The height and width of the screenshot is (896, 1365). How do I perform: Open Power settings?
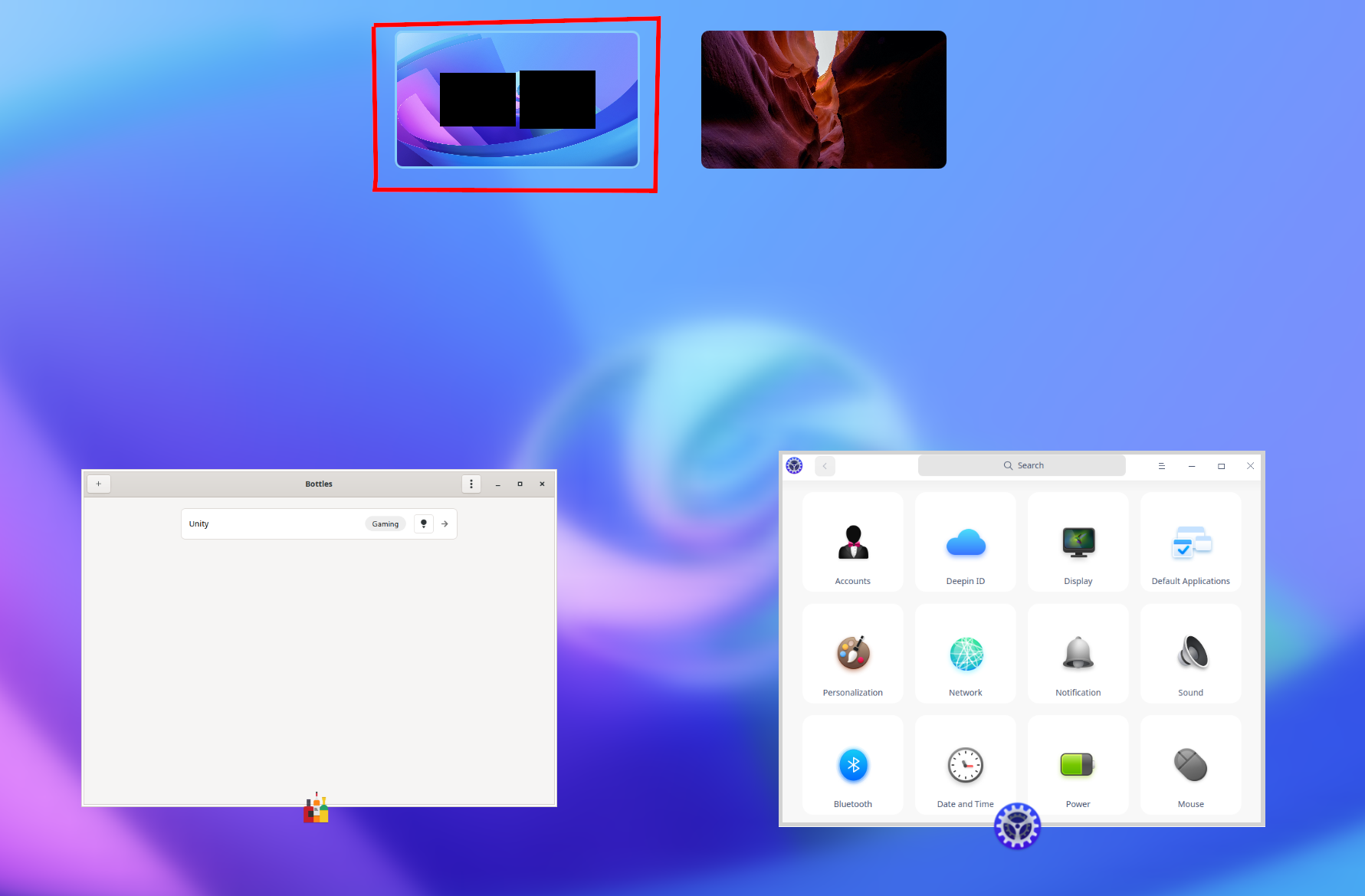click(x=1078, y=764)
